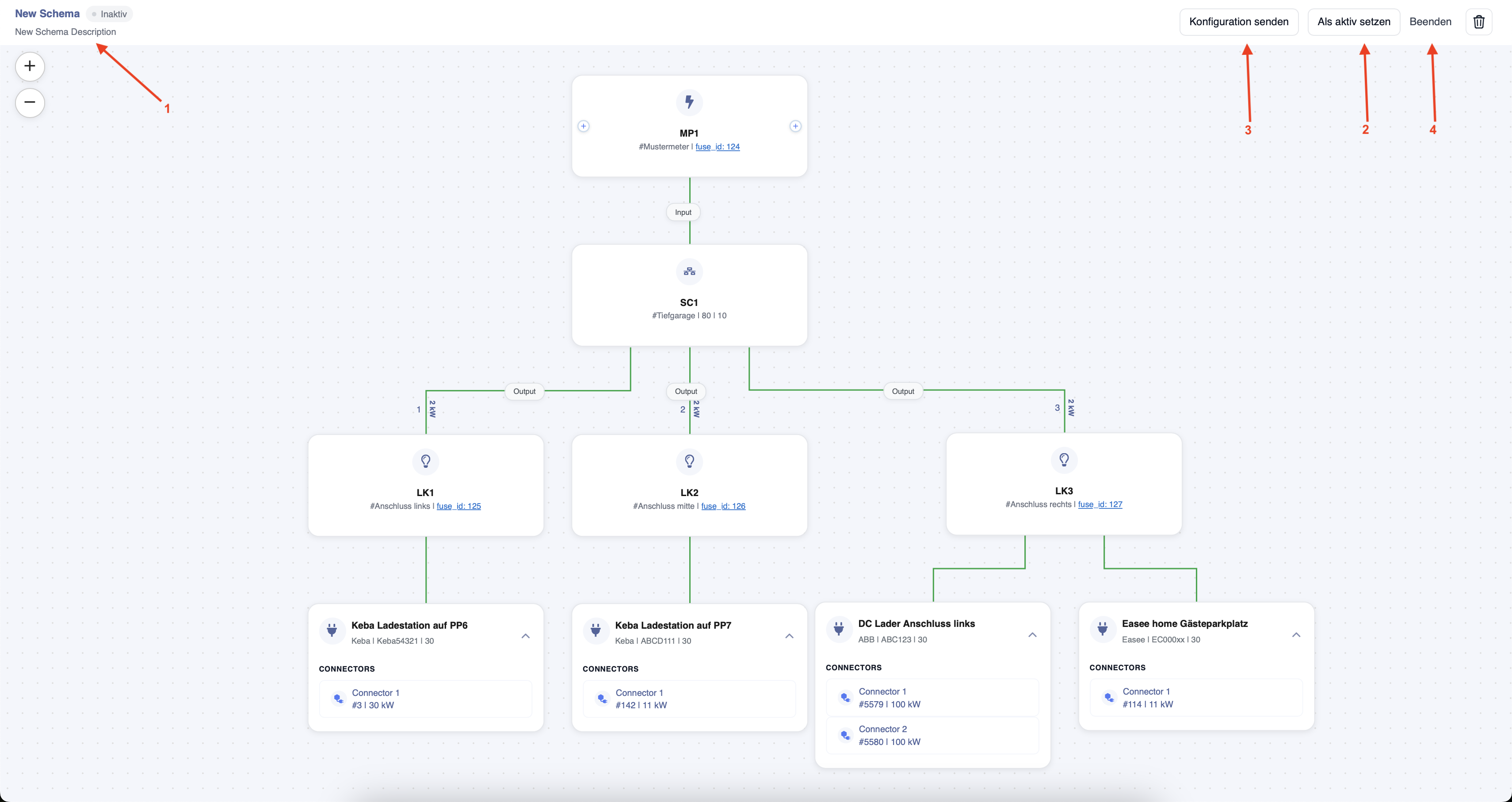The width and height of the screenshot is (1512, 802).
Task: Click Beenden to exit editor
Action: [x=1430, y=22]
